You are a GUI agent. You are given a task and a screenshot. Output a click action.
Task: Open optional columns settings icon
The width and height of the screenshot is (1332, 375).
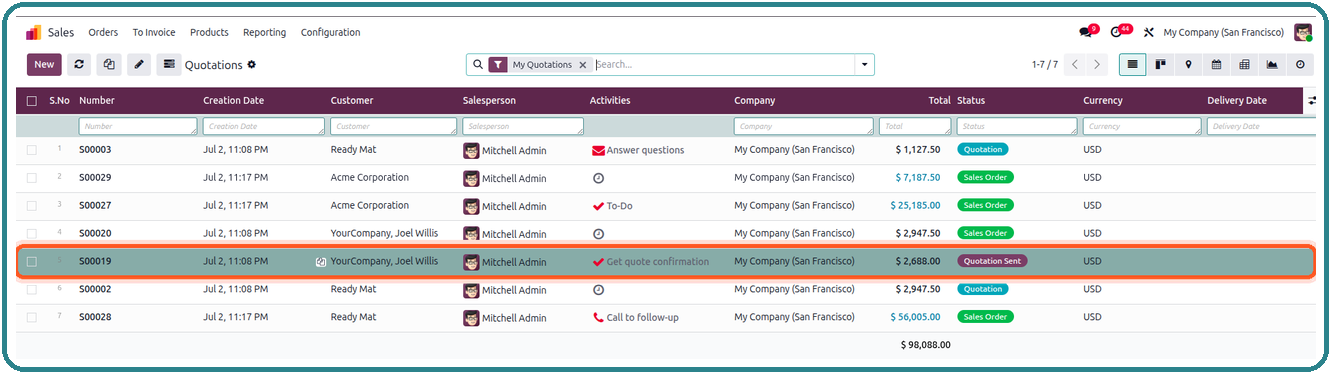[1312, 100]
